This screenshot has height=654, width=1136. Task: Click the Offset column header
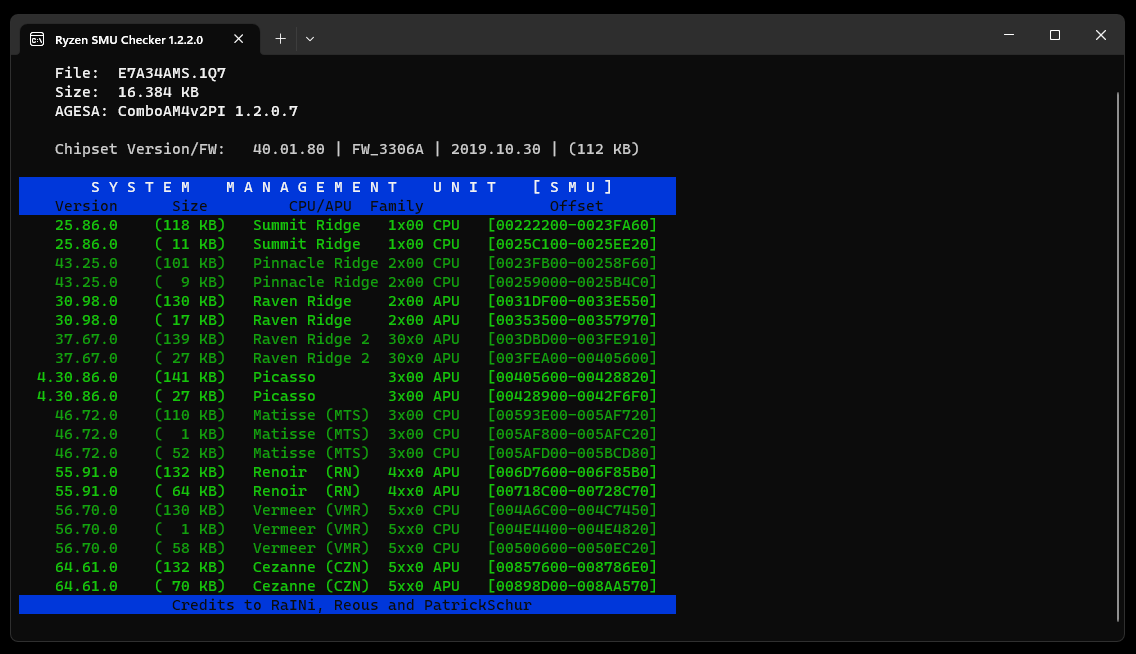[577, 206]
